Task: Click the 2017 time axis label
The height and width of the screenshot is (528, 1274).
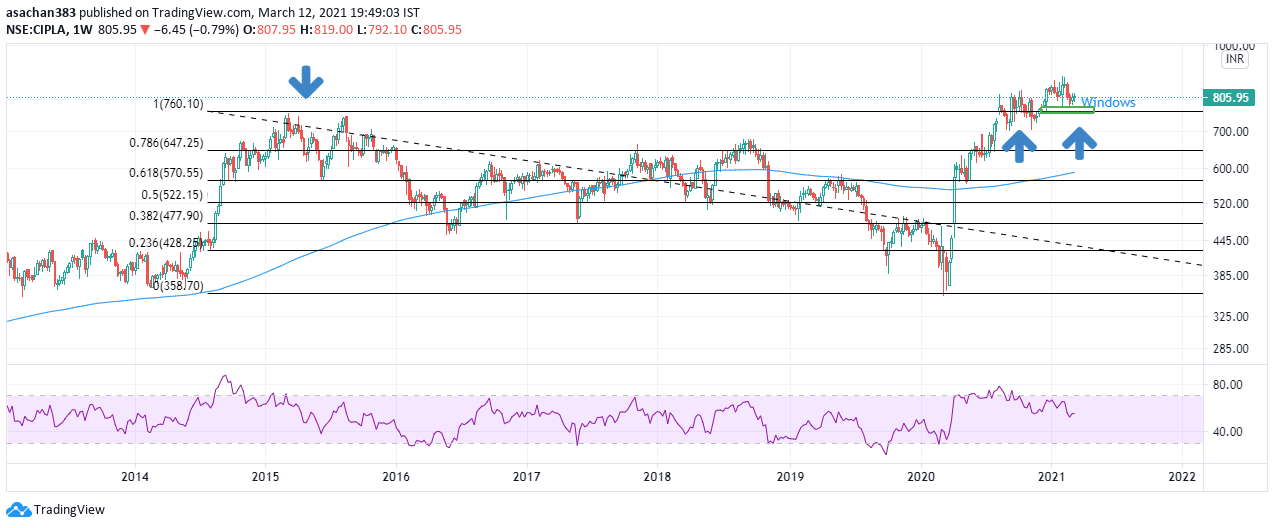Action: (x=527, y=476)
